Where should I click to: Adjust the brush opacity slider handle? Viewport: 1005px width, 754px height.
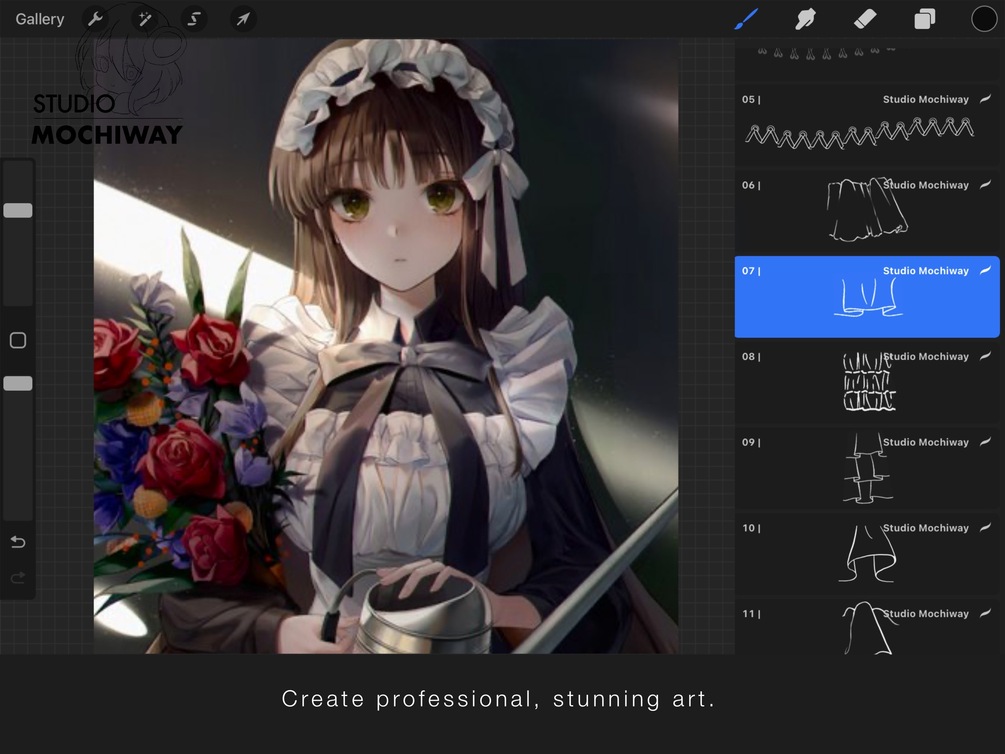pyautogui.click(x=18, y=383)
